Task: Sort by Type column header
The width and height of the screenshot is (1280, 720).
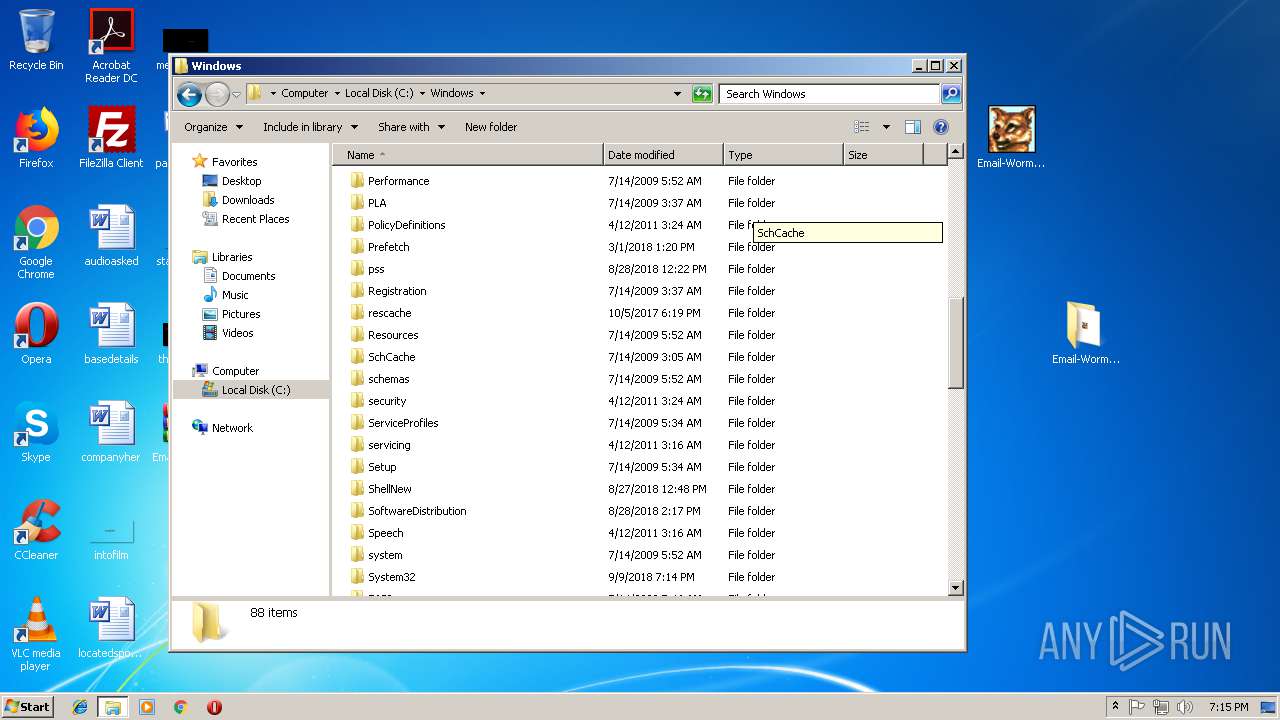Action: 783,155
